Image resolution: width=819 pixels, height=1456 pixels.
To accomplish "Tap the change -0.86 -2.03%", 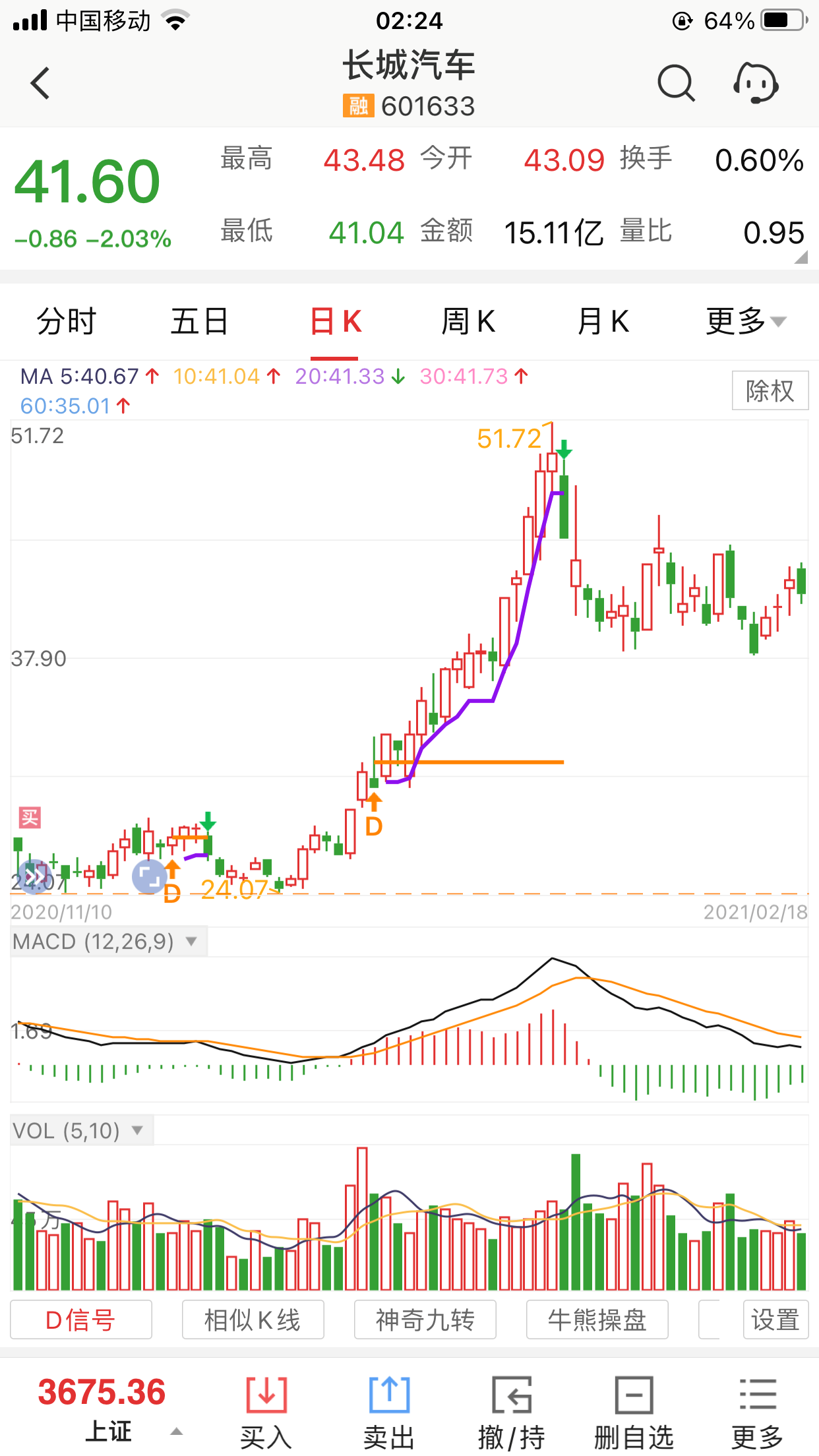I will 93,239.
